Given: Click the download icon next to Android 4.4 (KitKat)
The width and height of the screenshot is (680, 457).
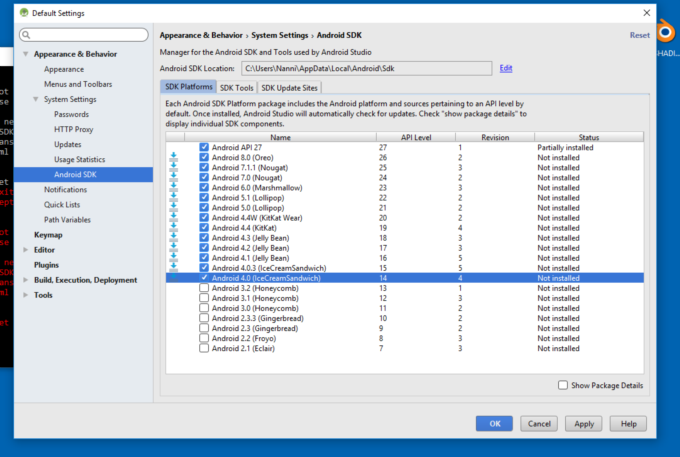Looking at the screenshot, I should (173, 228).
